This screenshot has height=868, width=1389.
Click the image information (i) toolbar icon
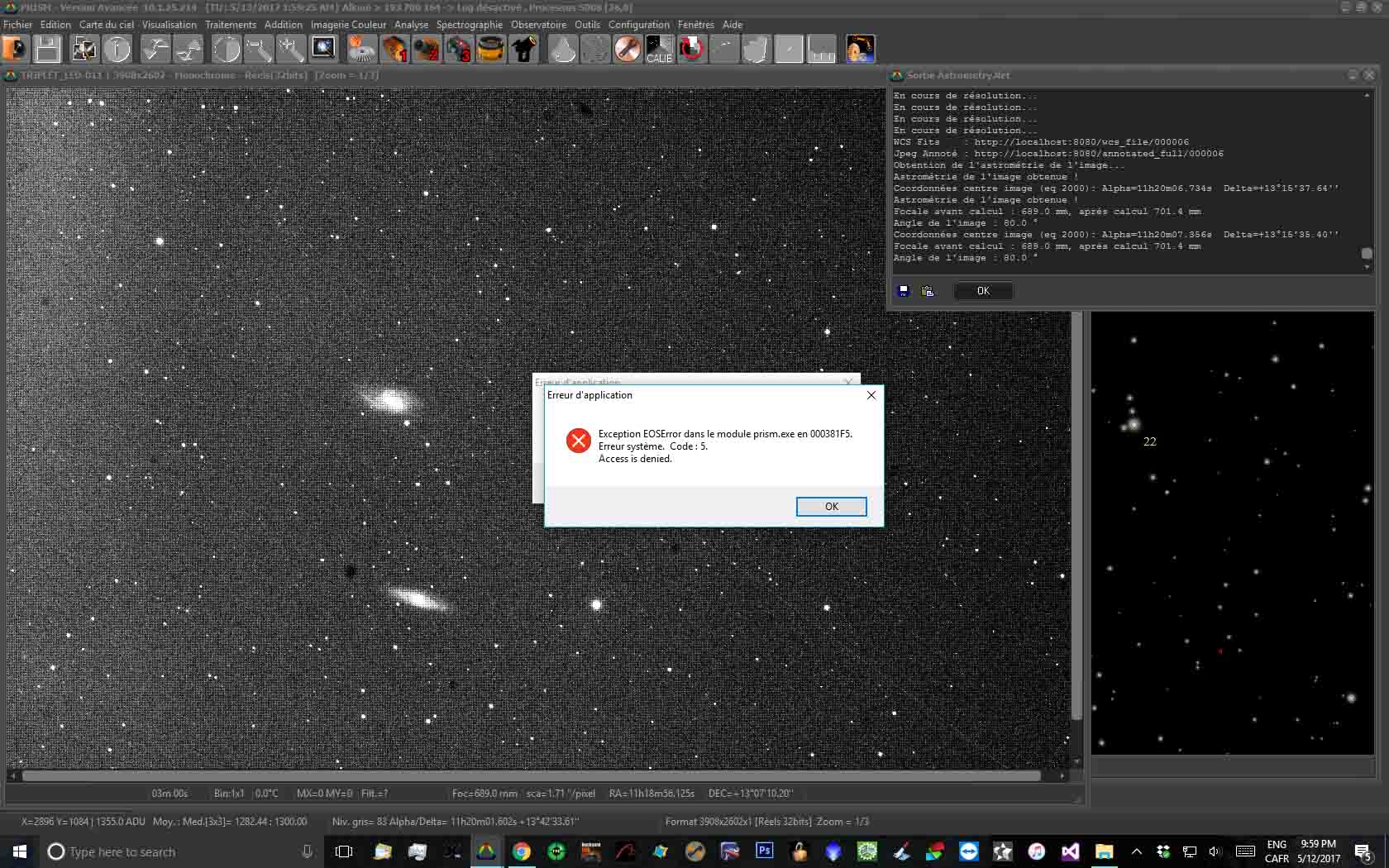(117, 50)
